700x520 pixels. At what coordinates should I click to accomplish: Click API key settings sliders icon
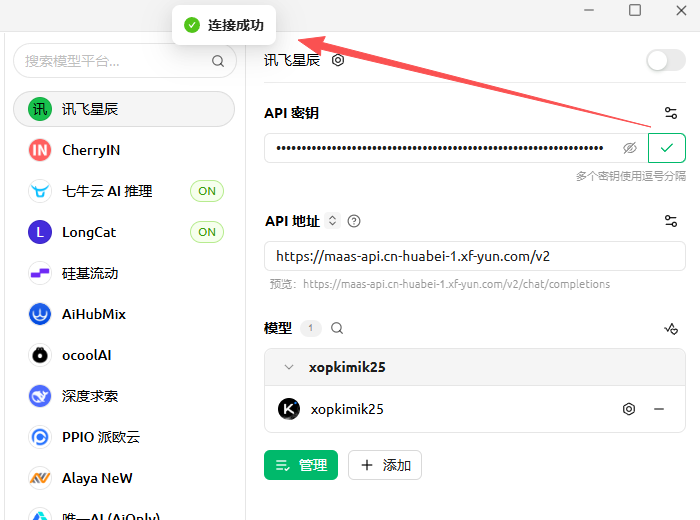[671, 113]
